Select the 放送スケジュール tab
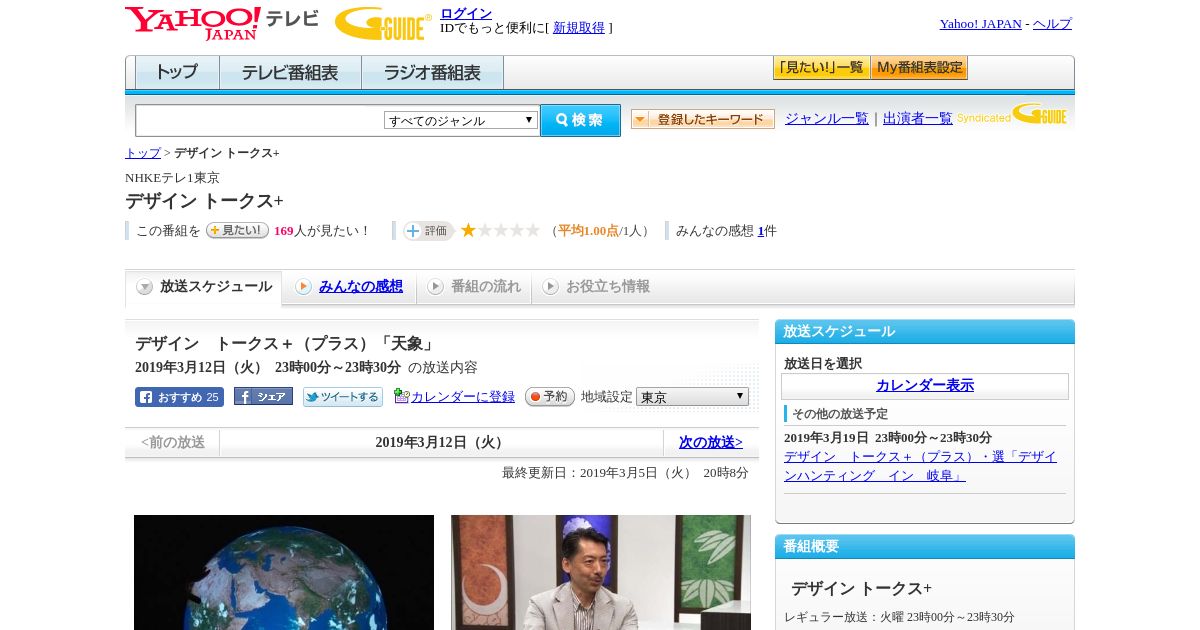This screenshot has height=630, width=1200. (x=203, y=287)
